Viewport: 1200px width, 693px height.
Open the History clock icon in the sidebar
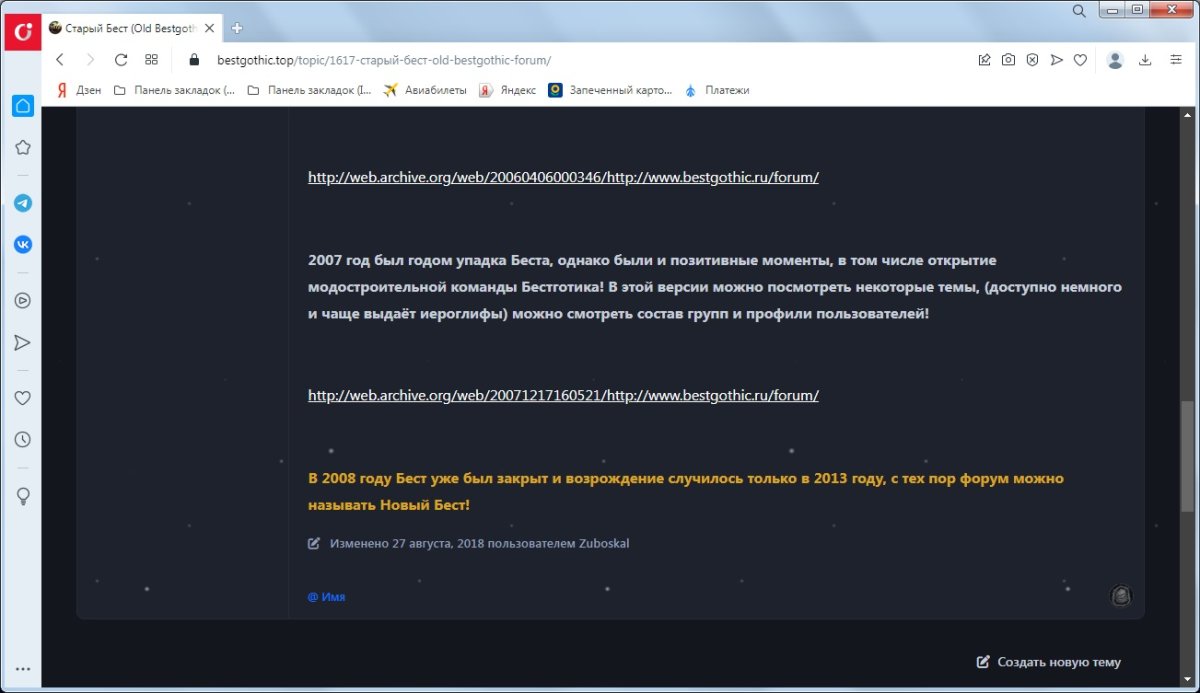(22, 439)
